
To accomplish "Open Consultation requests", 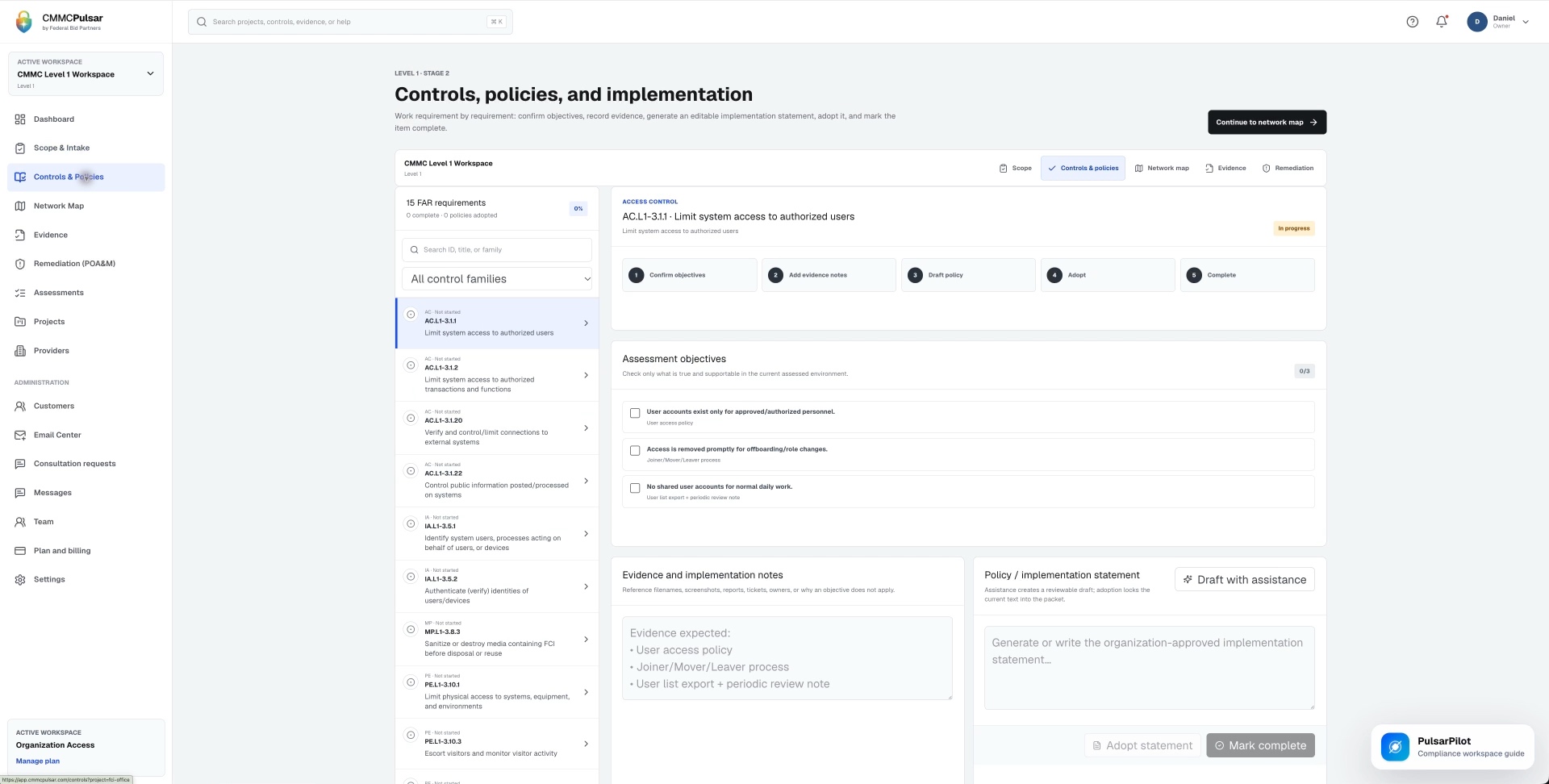I will (x=86, y=464).
